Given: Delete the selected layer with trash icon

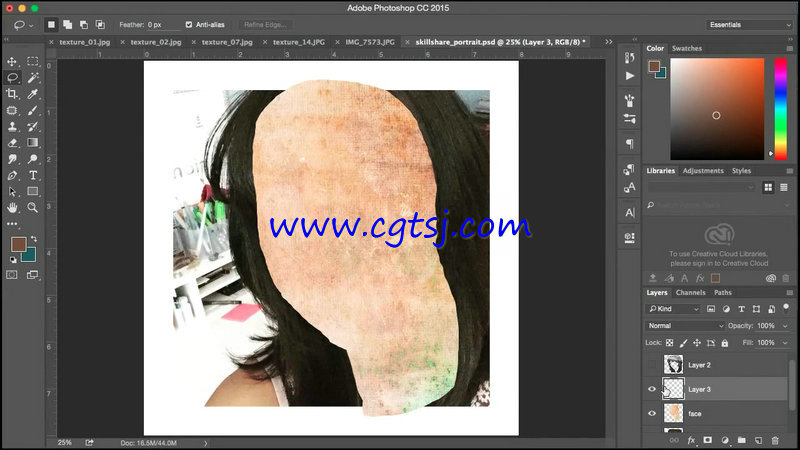Looking at the screenshot, I should tap(775, 440).
